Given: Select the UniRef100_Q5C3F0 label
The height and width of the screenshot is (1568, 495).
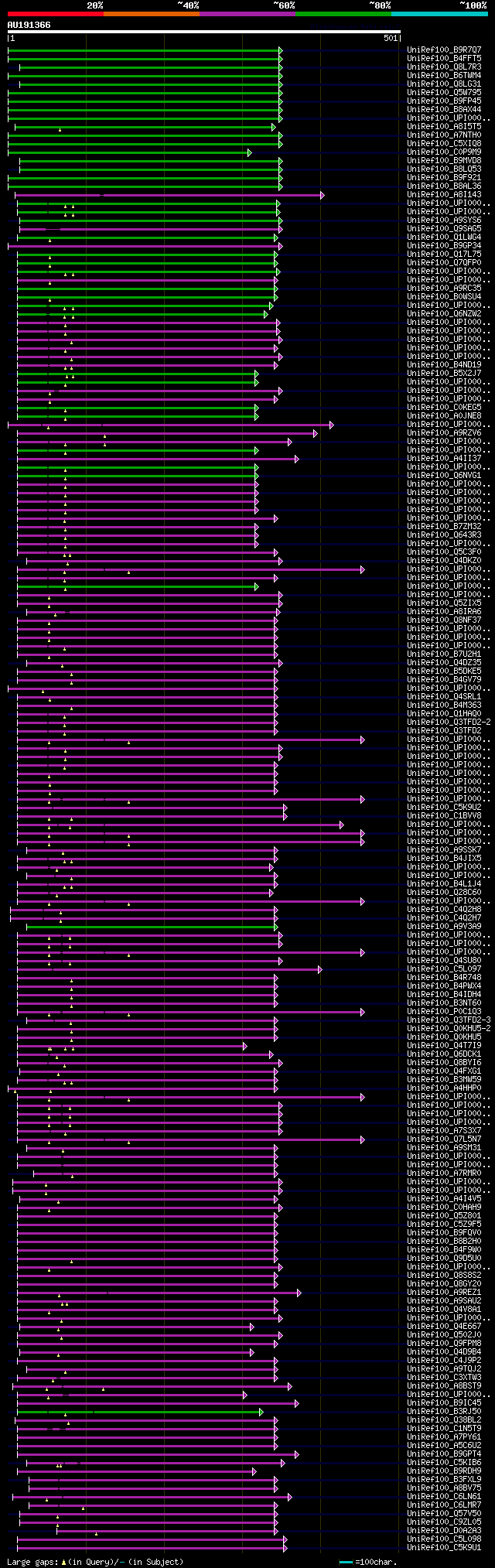Looking at the screenshot, I should point(444,552).
